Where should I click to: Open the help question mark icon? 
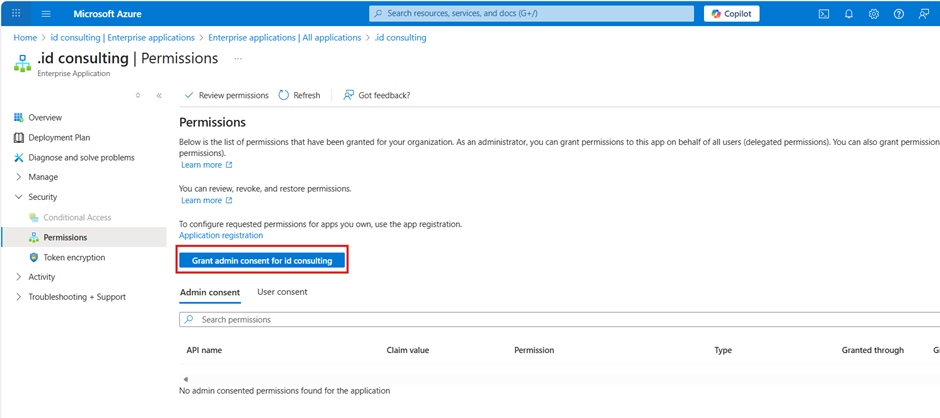coord(899,14)
